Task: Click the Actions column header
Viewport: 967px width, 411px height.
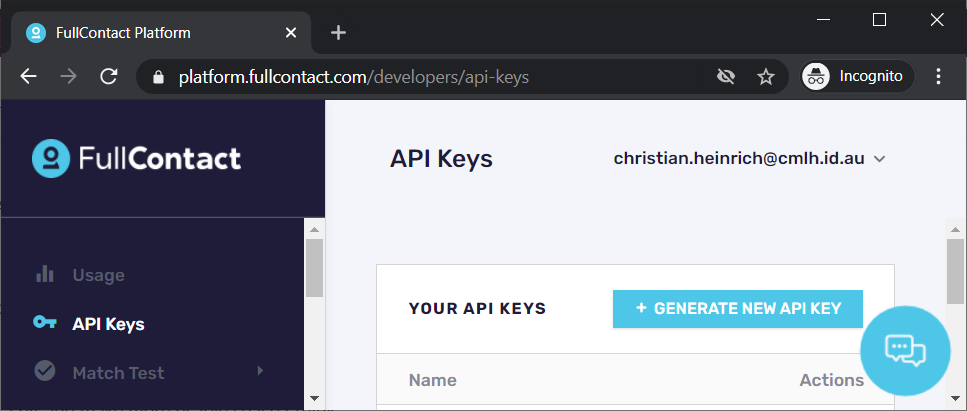Action: coord(831,380)
